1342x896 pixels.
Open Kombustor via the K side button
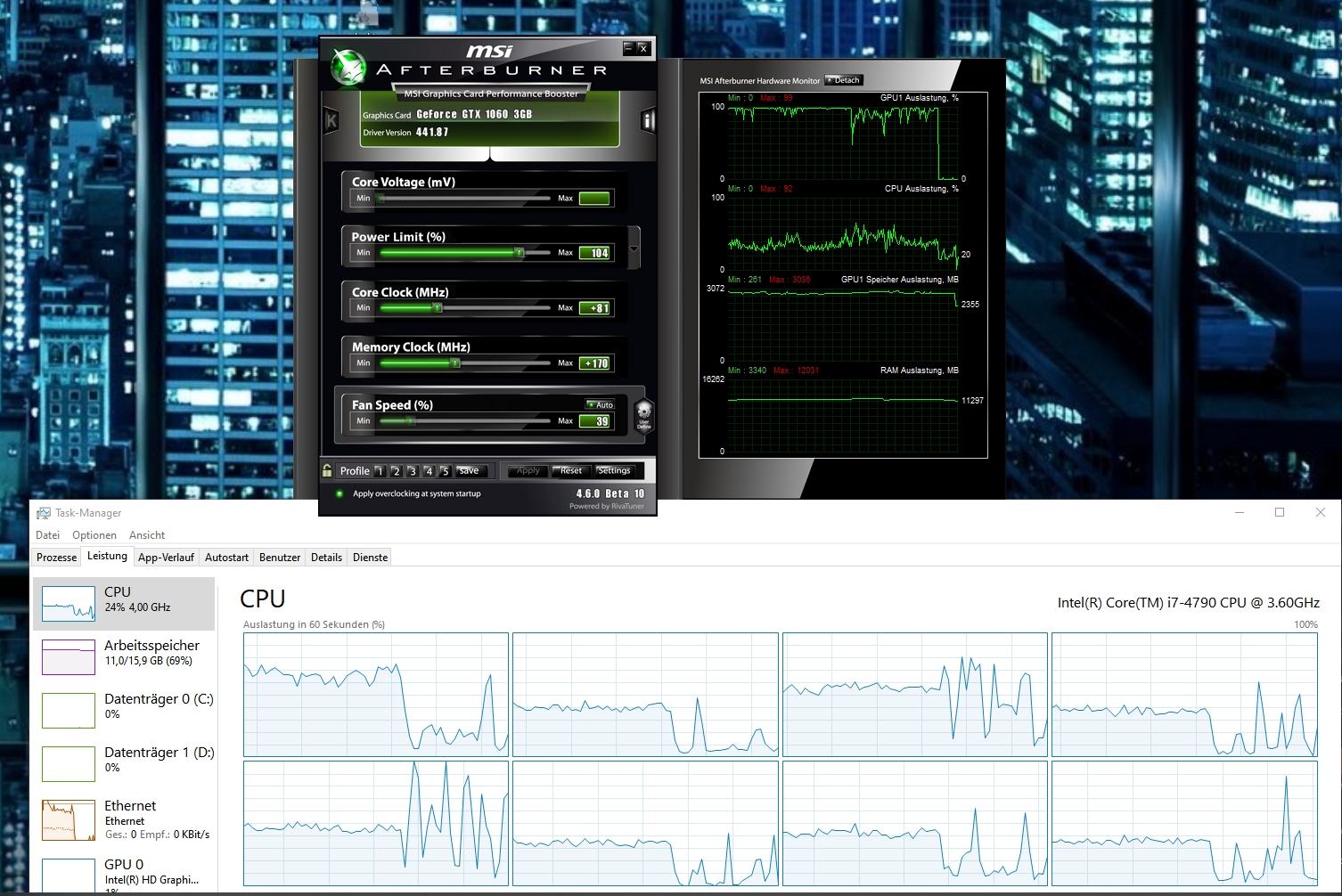point(331,120)
